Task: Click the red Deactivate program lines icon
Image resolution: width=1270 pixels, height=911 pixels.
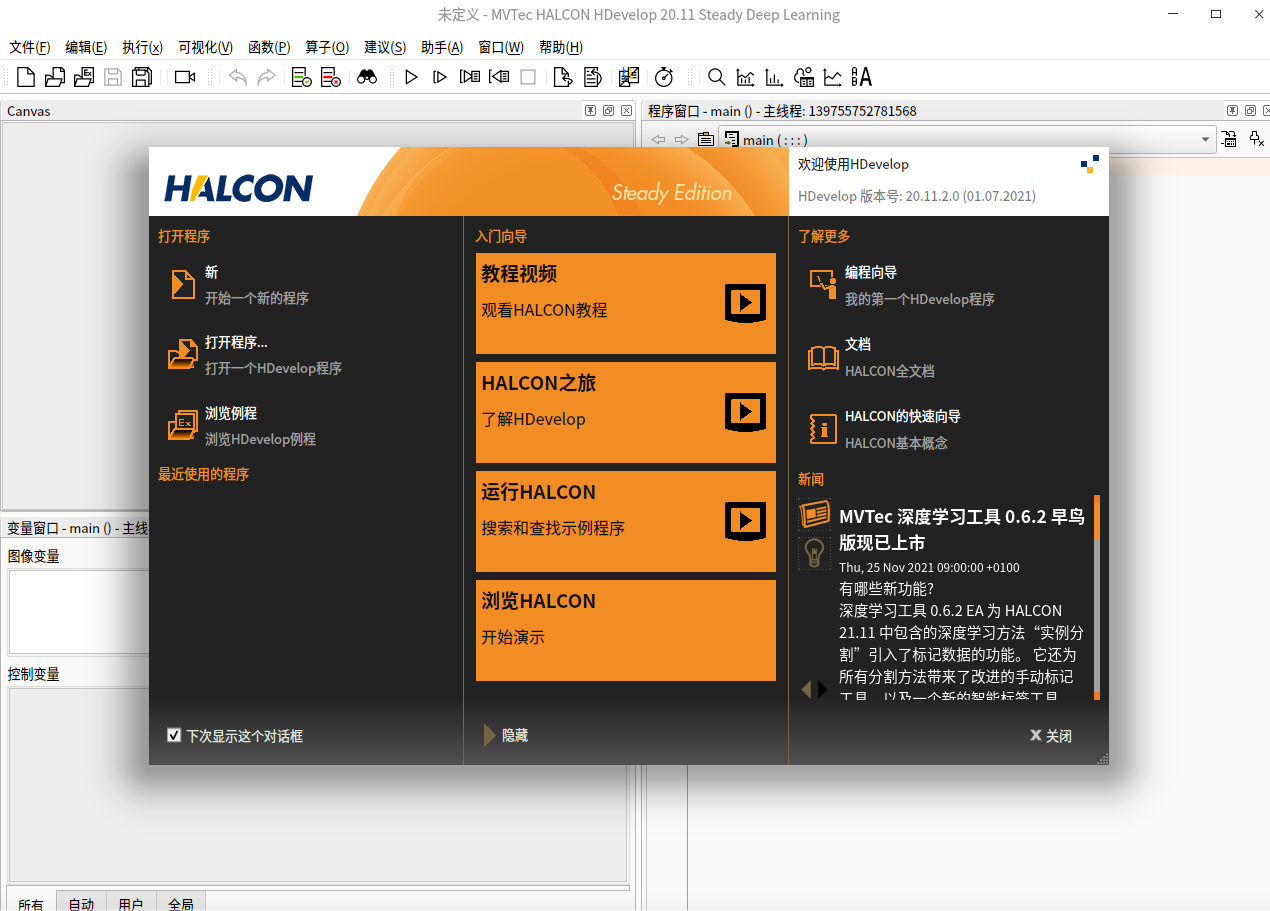Action: point(331,77)
